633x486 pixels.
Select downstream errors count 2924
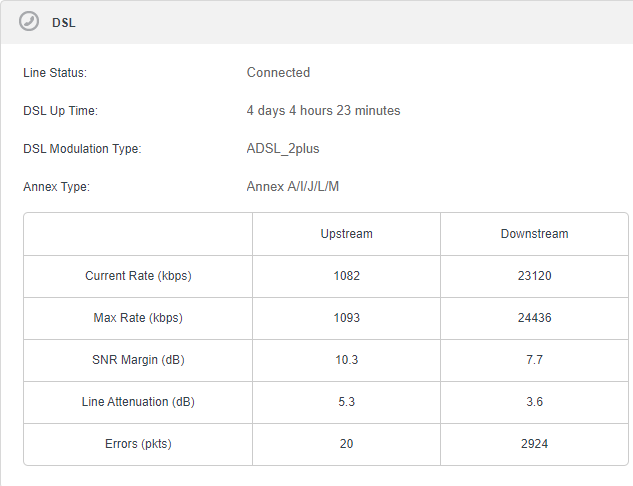[x=534, y=444]
